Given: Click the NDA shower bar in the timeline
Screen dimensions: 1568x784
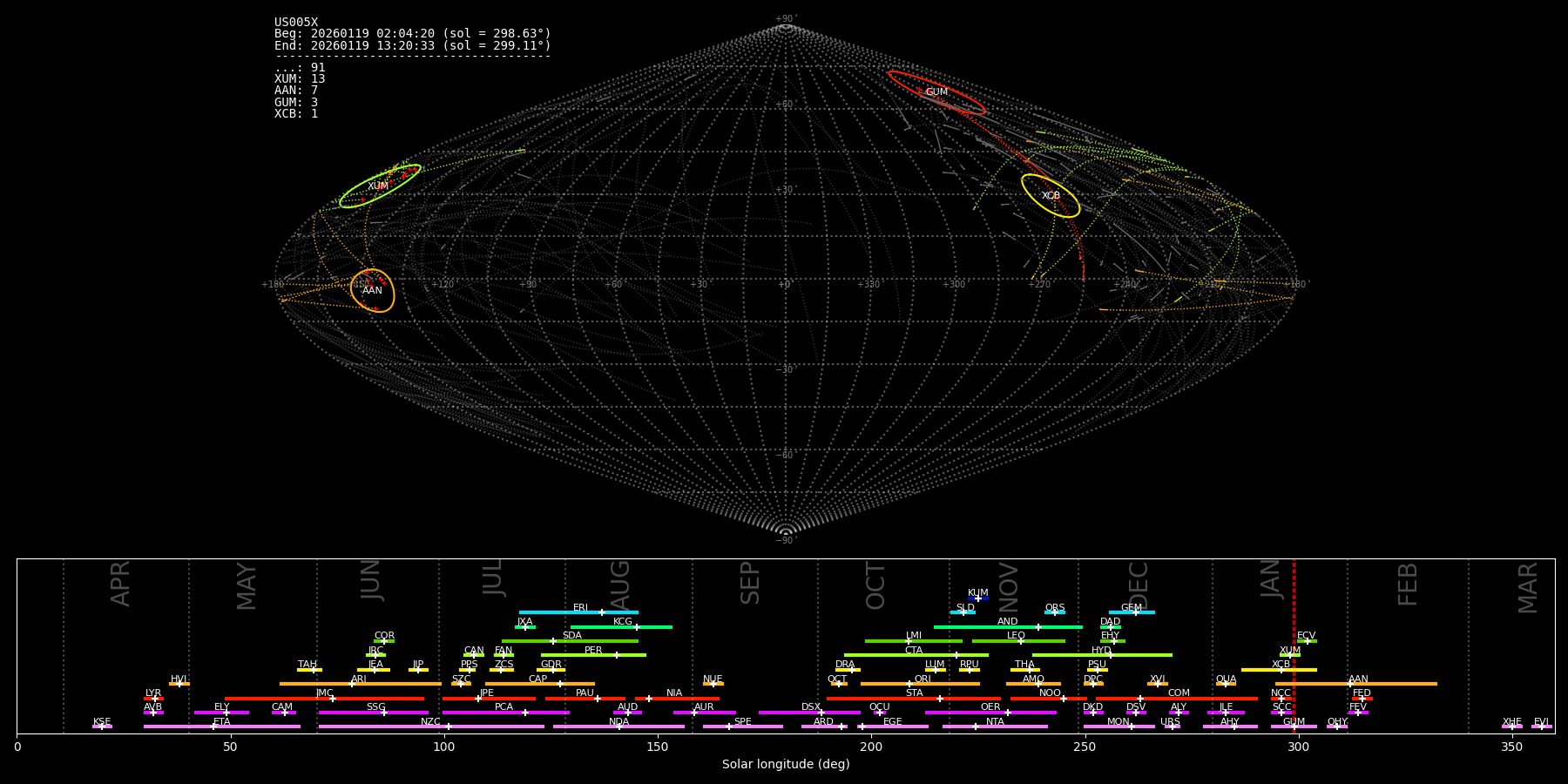Looking at the screenshot, I should 618,727.
